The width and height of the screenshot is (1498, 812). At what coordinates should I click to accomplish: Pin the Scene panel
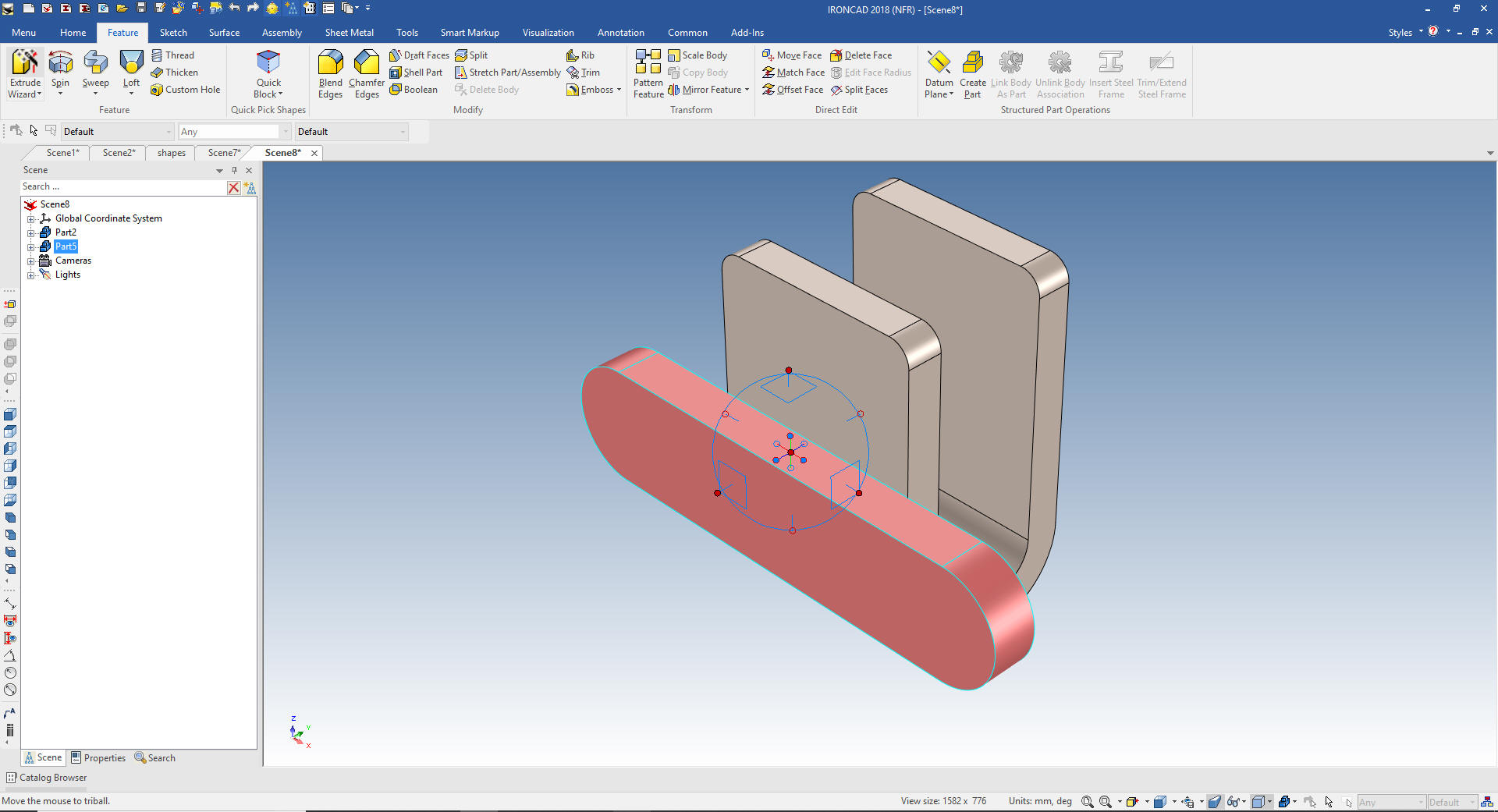point(234,170)
